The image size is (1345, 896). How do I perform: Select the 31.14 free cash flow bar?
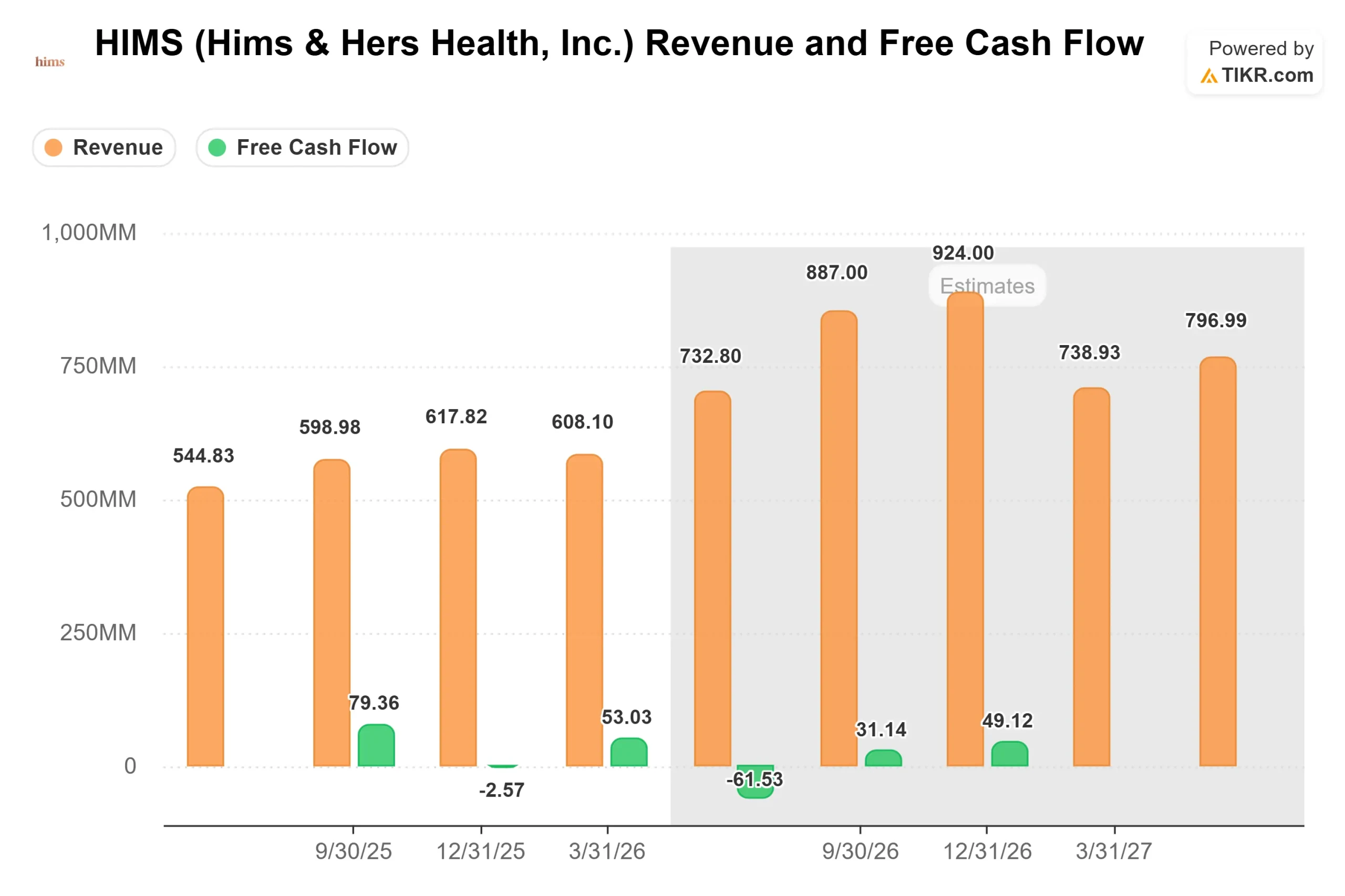pos(884,758)
